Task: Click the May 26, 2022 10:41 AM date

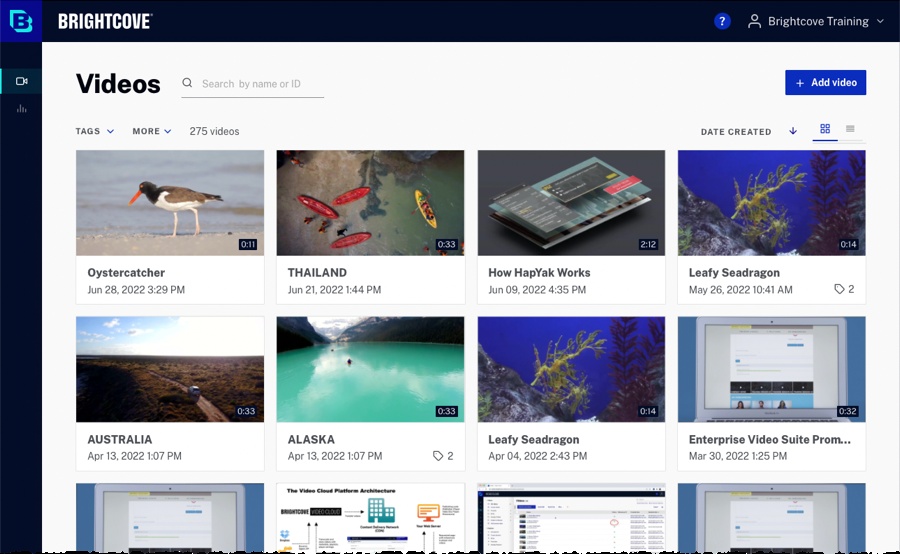Action: 740,289
